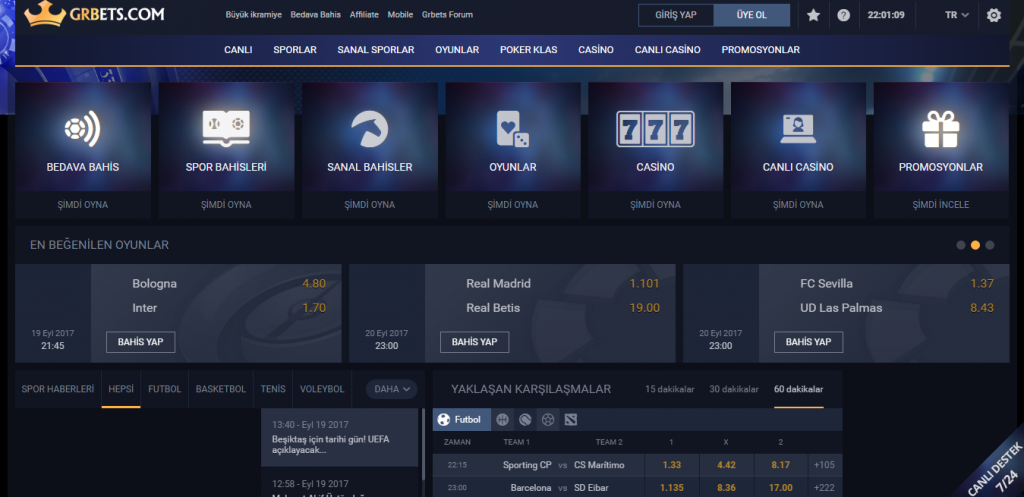Select draw odds 8.36 for Barcelona match
The image size is (1024, 497).
pos(726,487)
